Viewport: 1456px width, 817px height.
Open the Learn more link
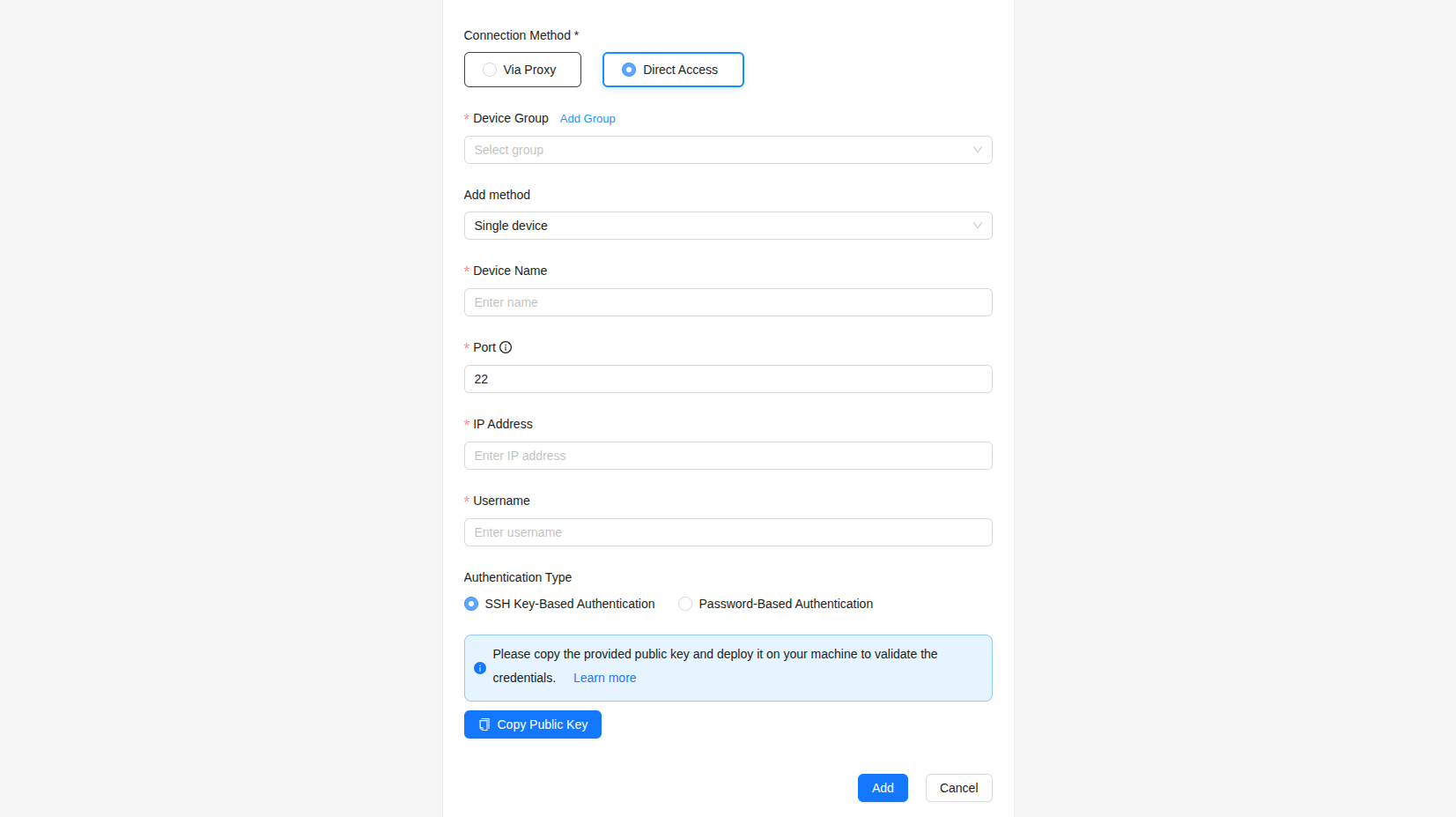[x=604, y=678]
